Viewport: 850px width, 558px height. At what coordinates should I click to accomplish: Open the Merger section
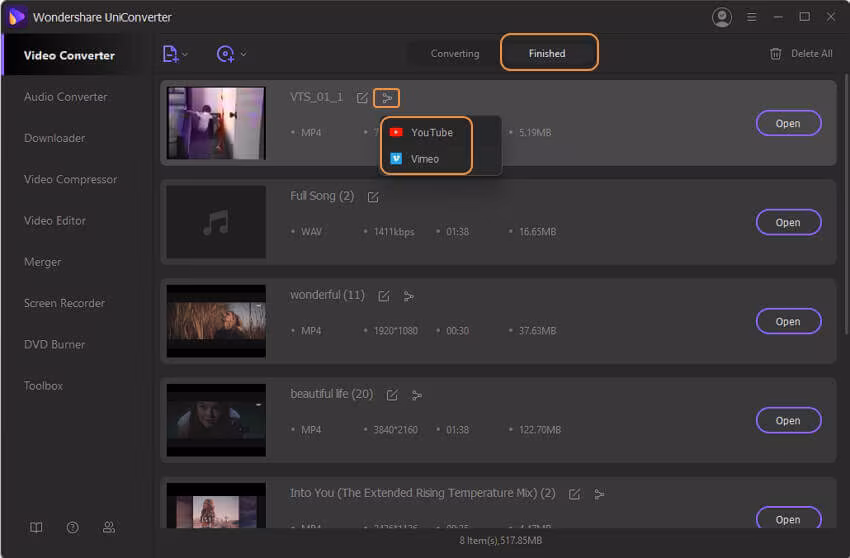click(x=42, y=262)
